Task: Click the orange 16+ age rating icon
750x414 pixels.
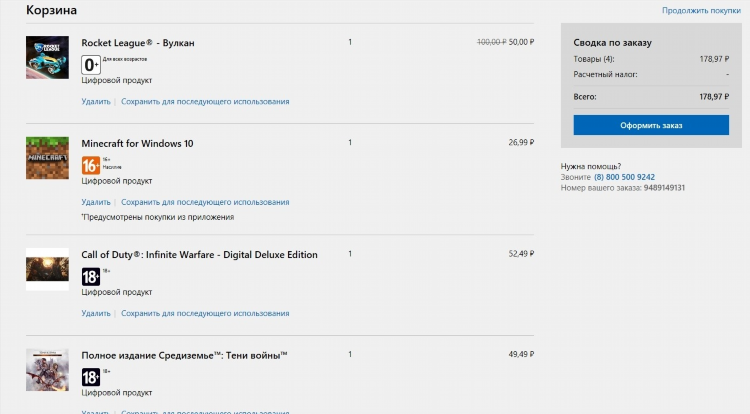Action: tap(91, 165)
